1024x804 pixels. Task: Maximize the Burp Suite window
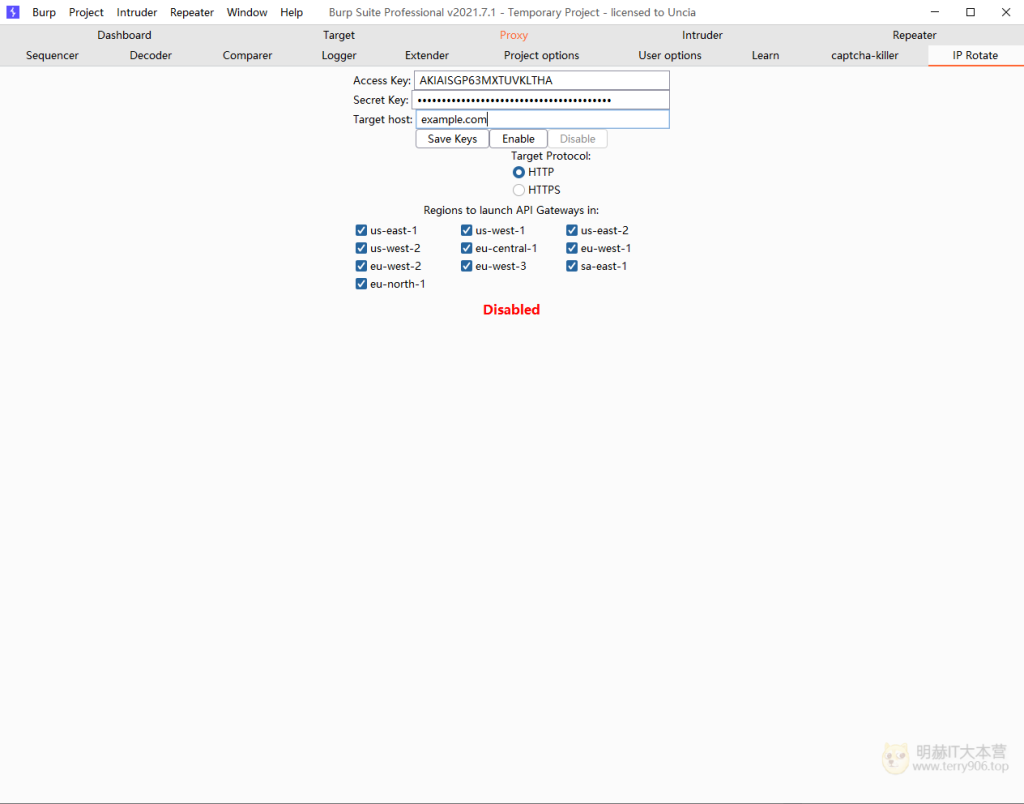point(970,12)
